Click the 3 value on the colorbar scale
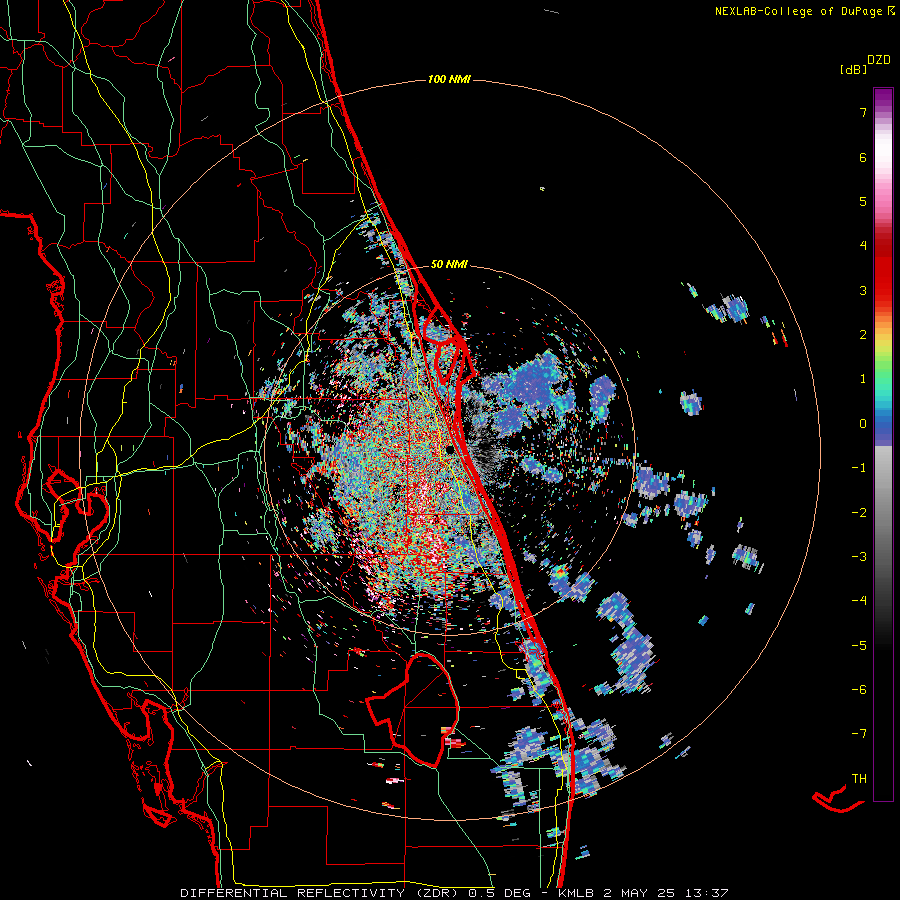The height and width of the screenshot is (900, 900). 863,290
